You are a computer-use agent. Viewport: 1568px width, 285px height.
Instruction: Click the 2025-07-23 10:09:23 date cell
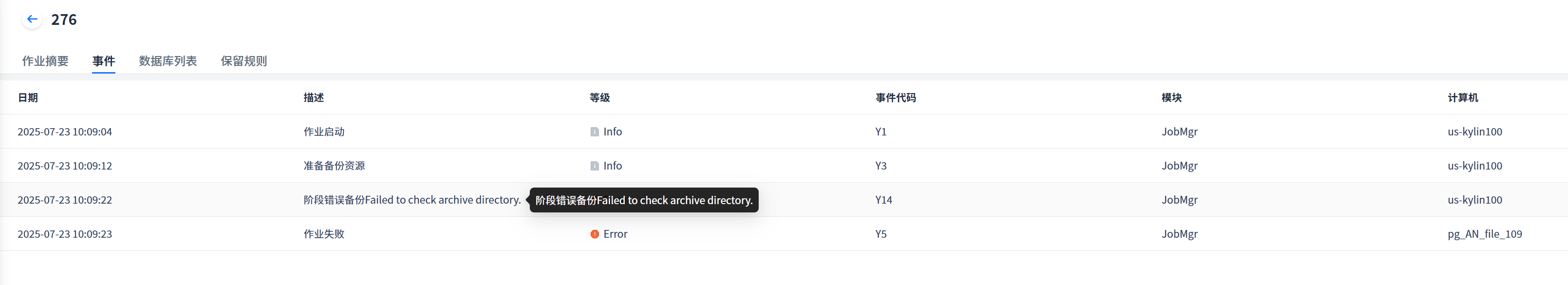[64, 234]
